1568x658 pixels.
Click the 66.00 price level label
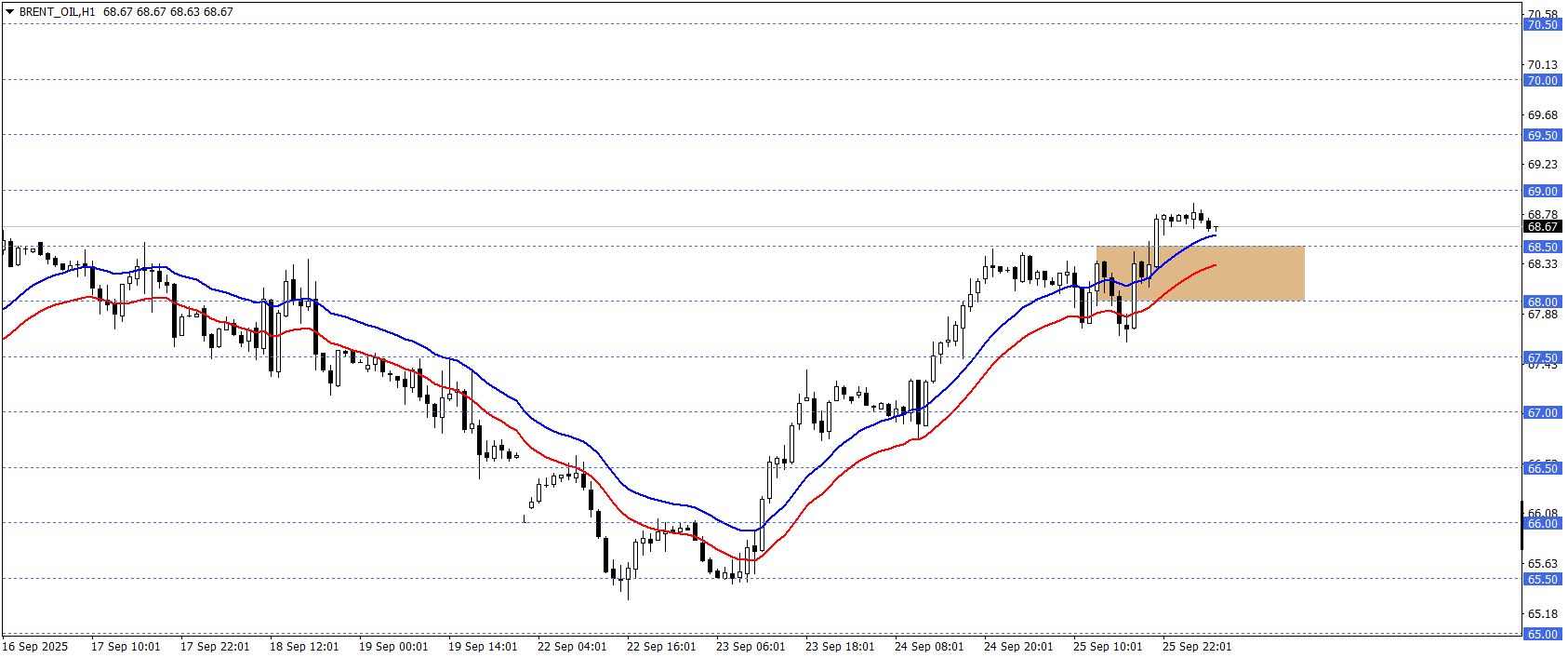pos(1543,523)
